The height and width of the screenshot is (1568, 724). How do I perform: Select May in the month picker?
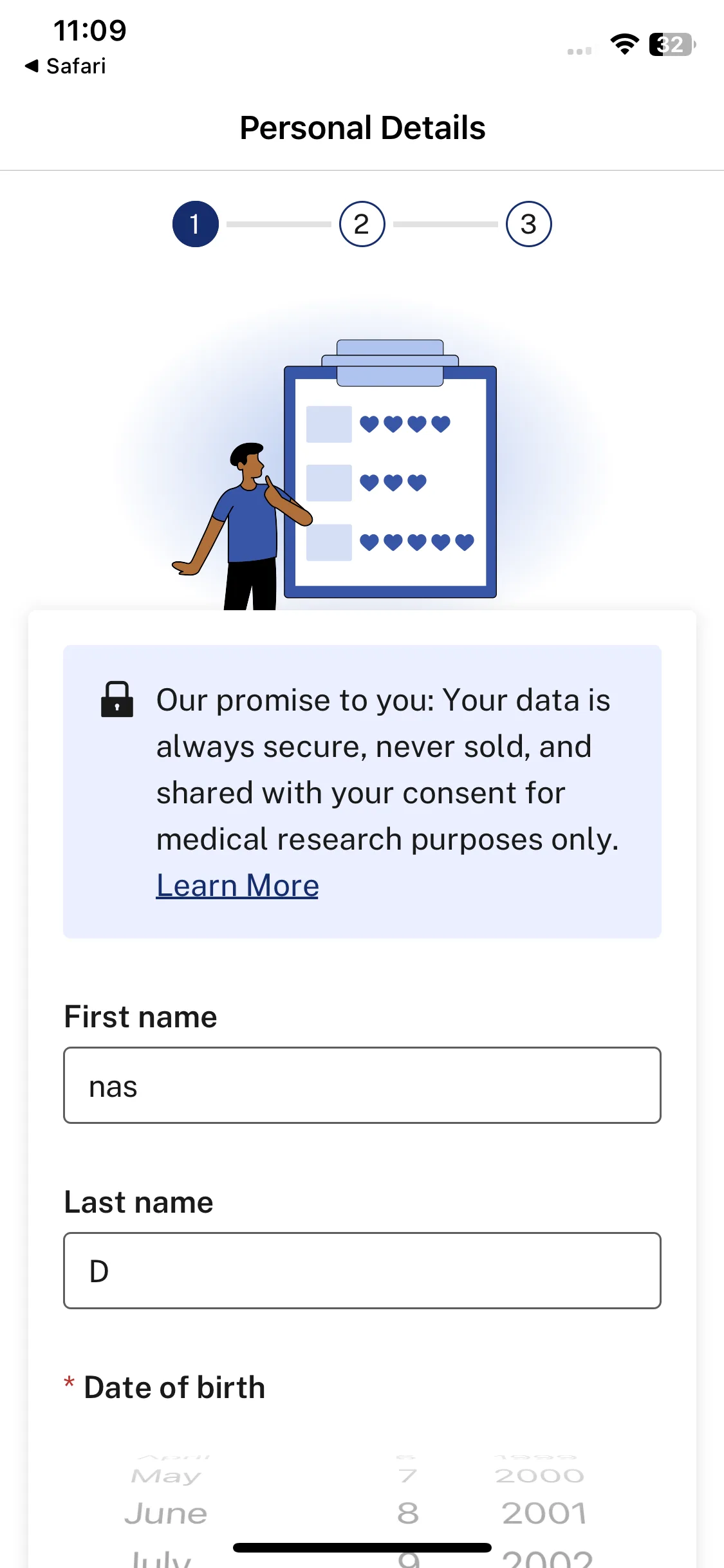tap(166, 1475)
